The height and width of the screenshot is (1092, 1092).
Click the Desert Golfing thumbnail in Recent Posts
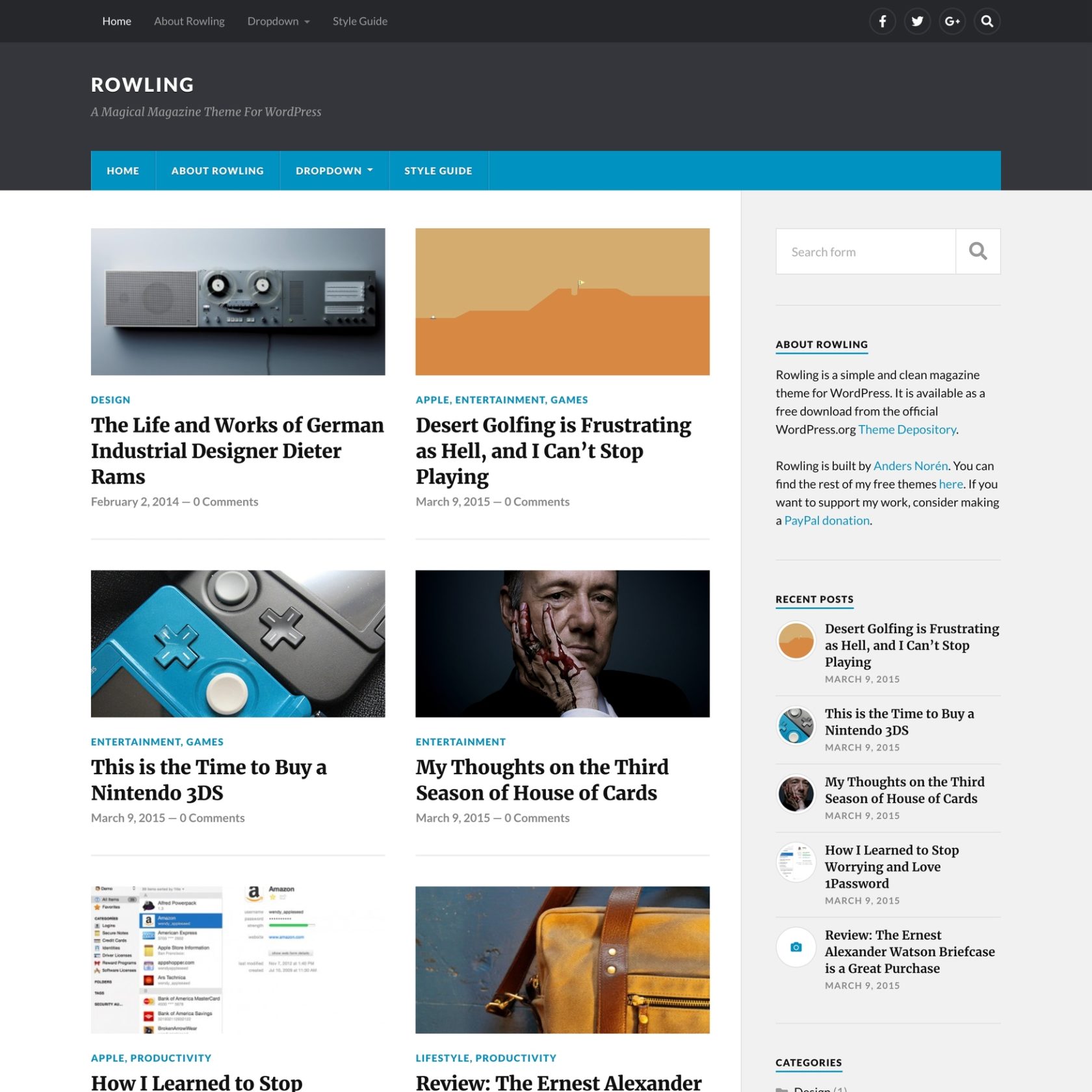[x=795, y=640]
